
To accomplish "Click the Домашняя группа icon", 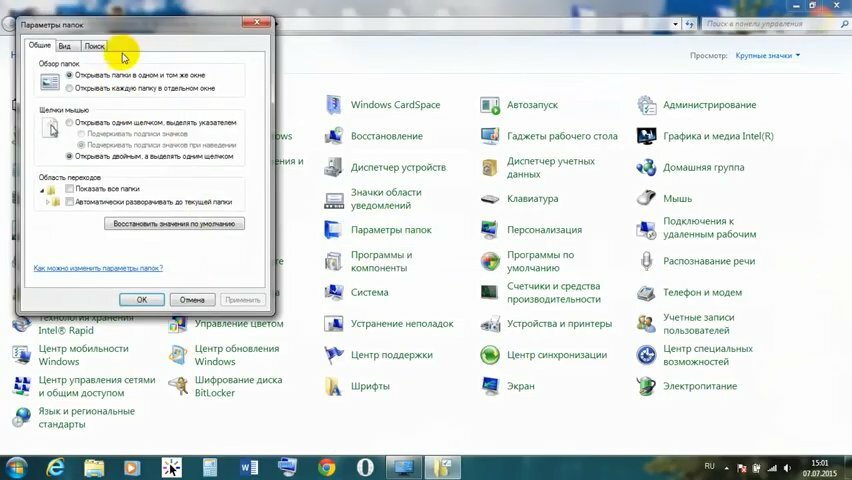I will pos(646,167).
